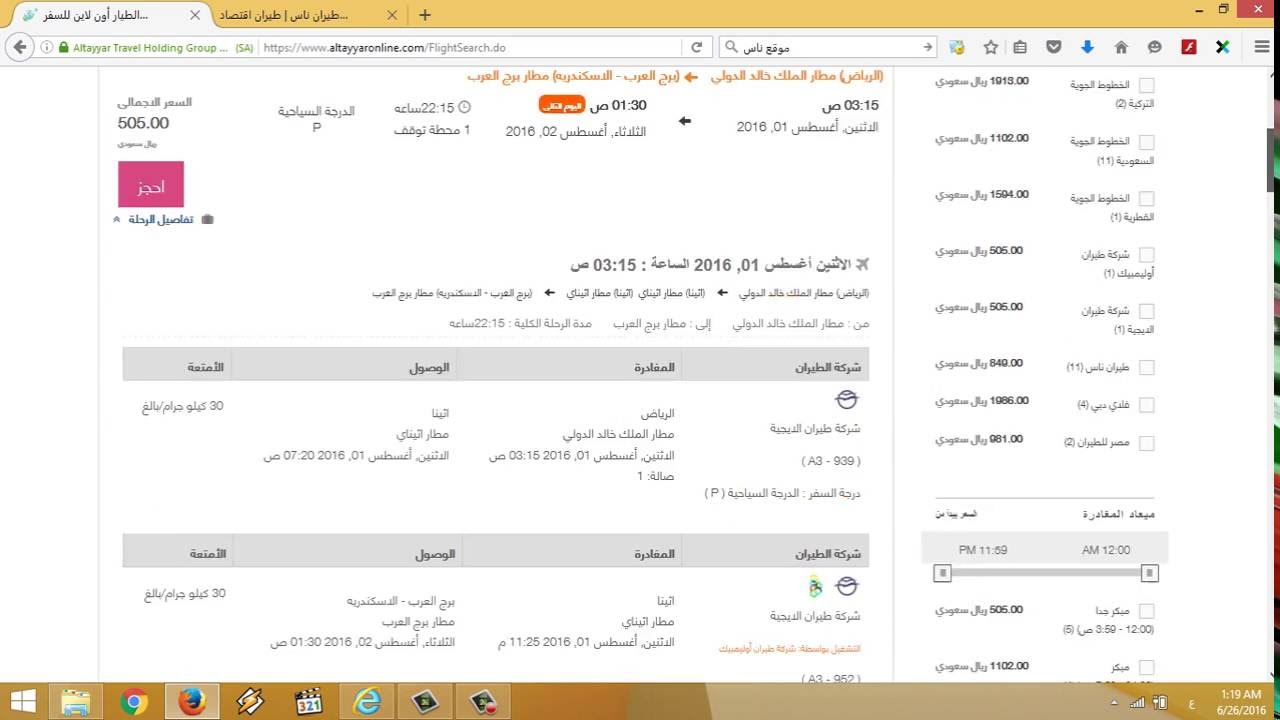The width and height of the screenshot is (1280, 720).
Task: Click the airplane icon beside الاثنين أغسطس 01 heading
Action: point(862,264)
